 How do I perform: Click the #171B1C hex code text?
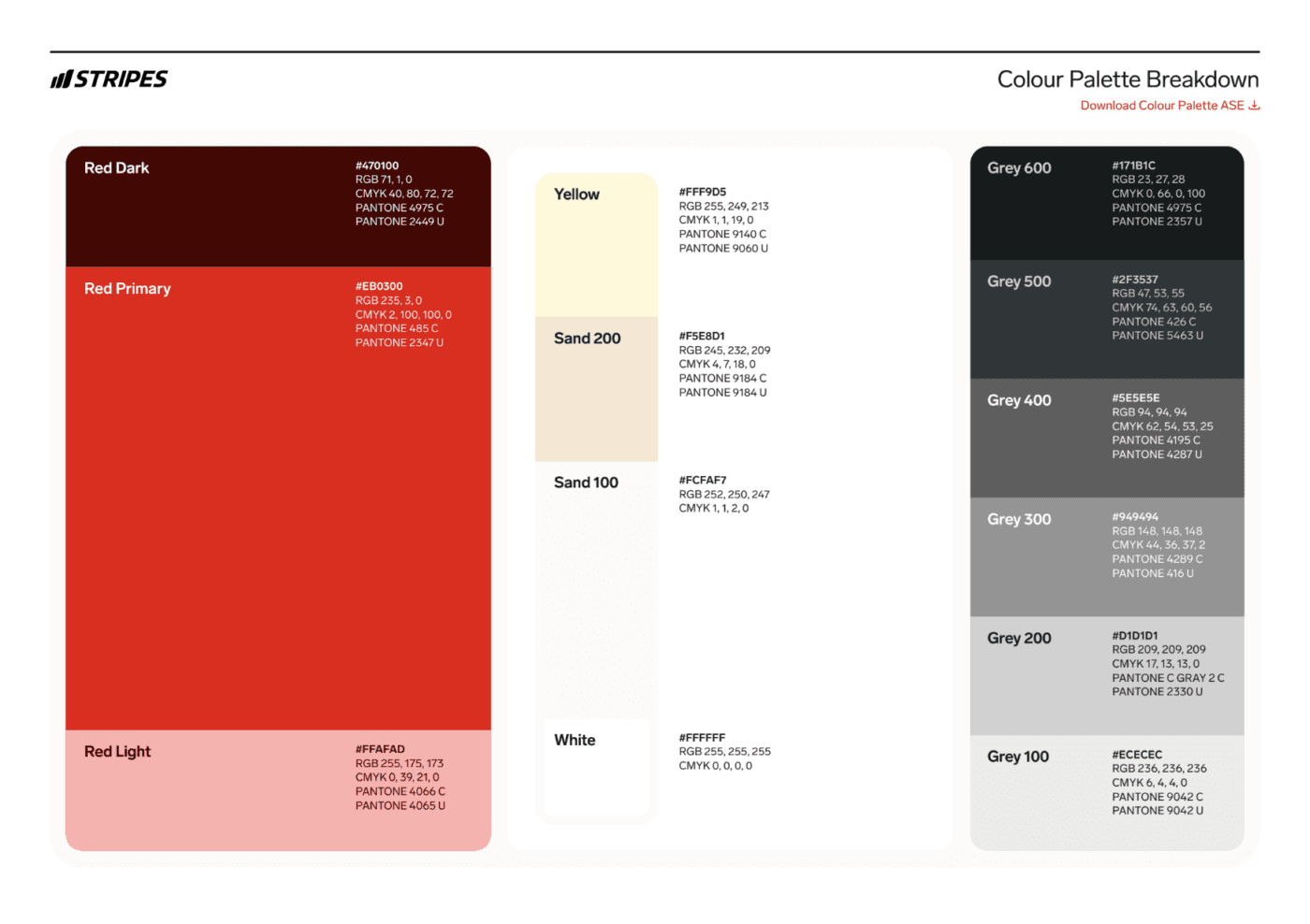coord(1133,166)
